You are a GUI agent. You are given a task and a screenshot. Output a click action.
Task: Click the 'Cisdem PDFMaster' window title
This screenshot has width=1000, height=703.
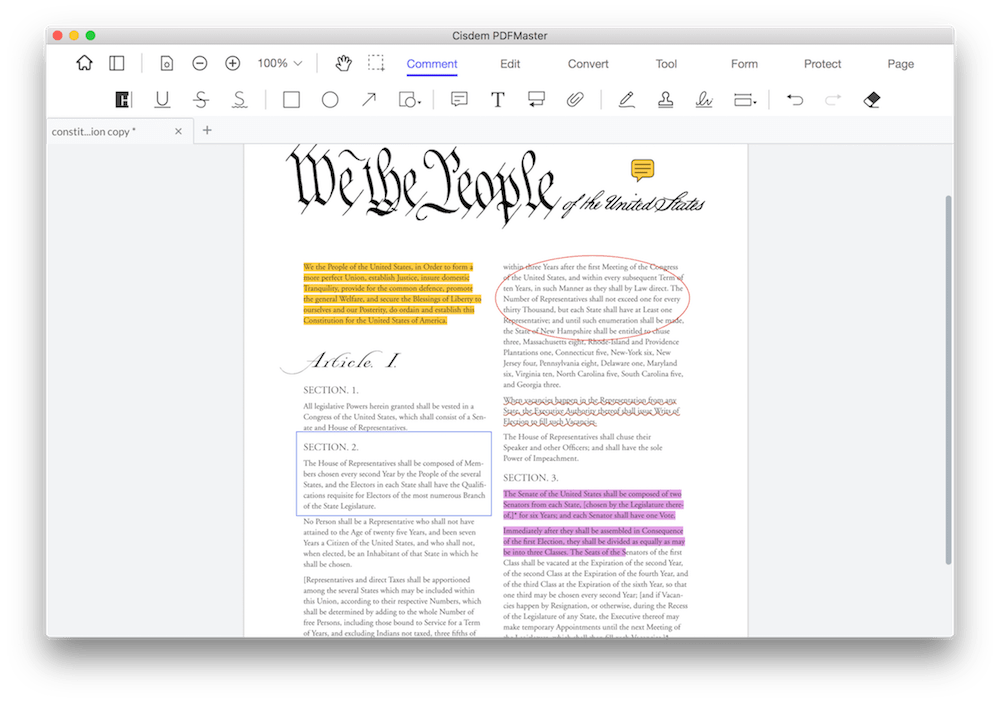[499, 36]
